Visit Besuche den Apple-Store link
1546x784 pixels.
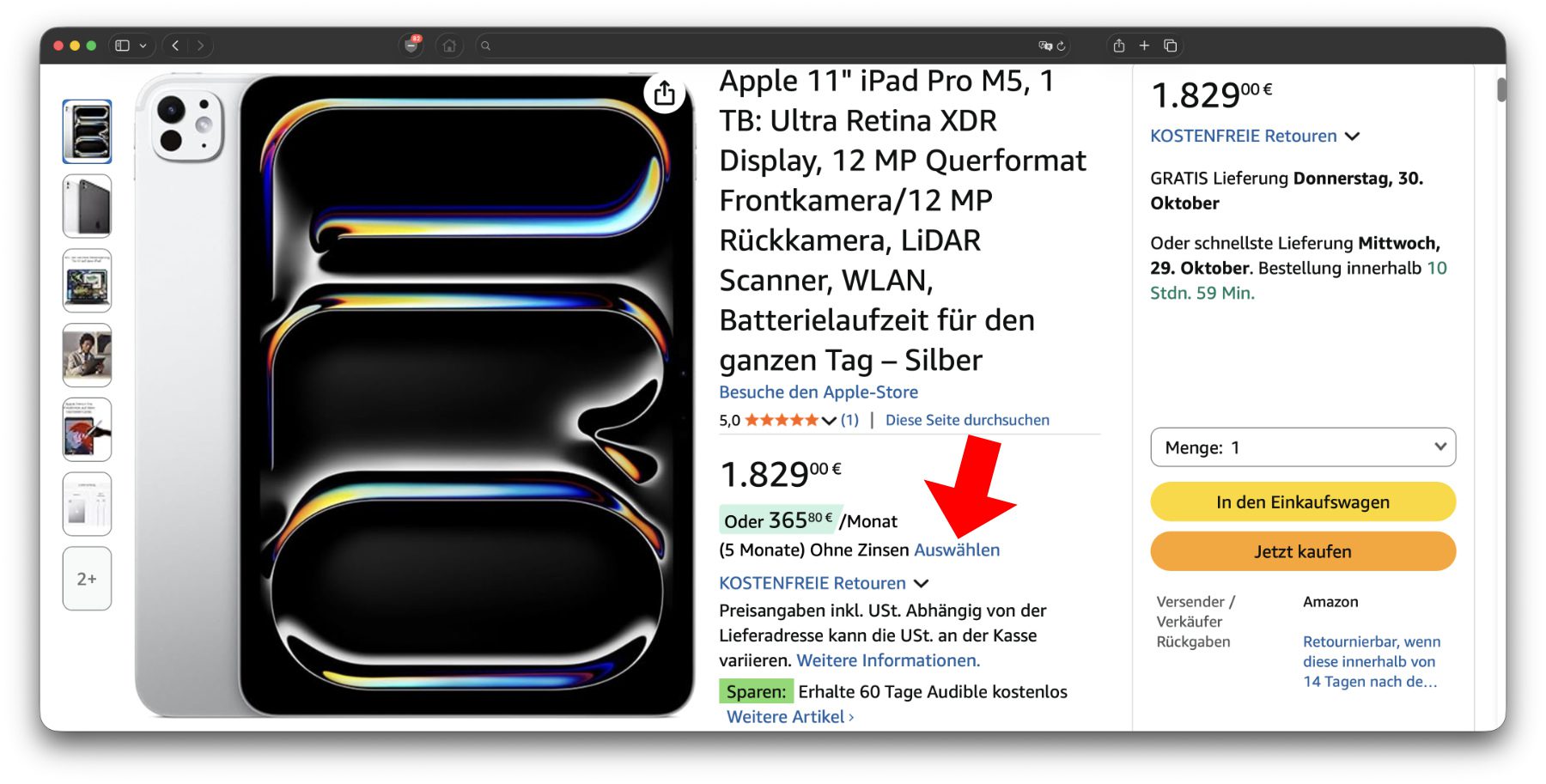click(x=819, y=392)
